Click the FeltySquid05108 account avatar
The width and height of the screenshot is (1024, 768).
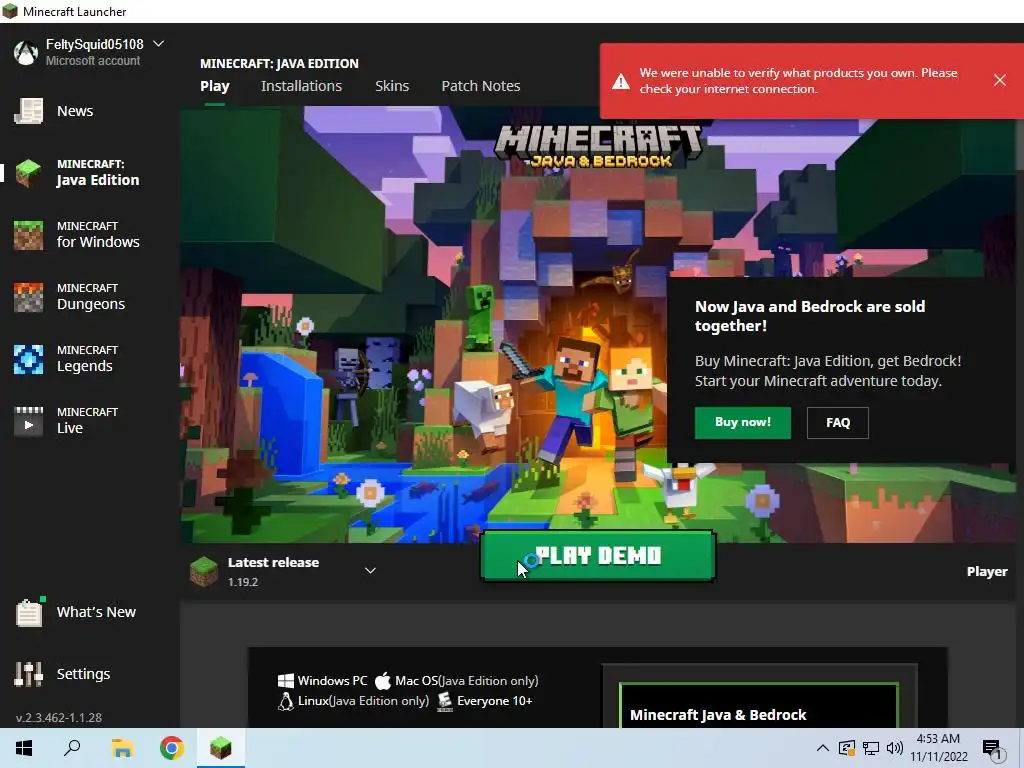(26, 52)
